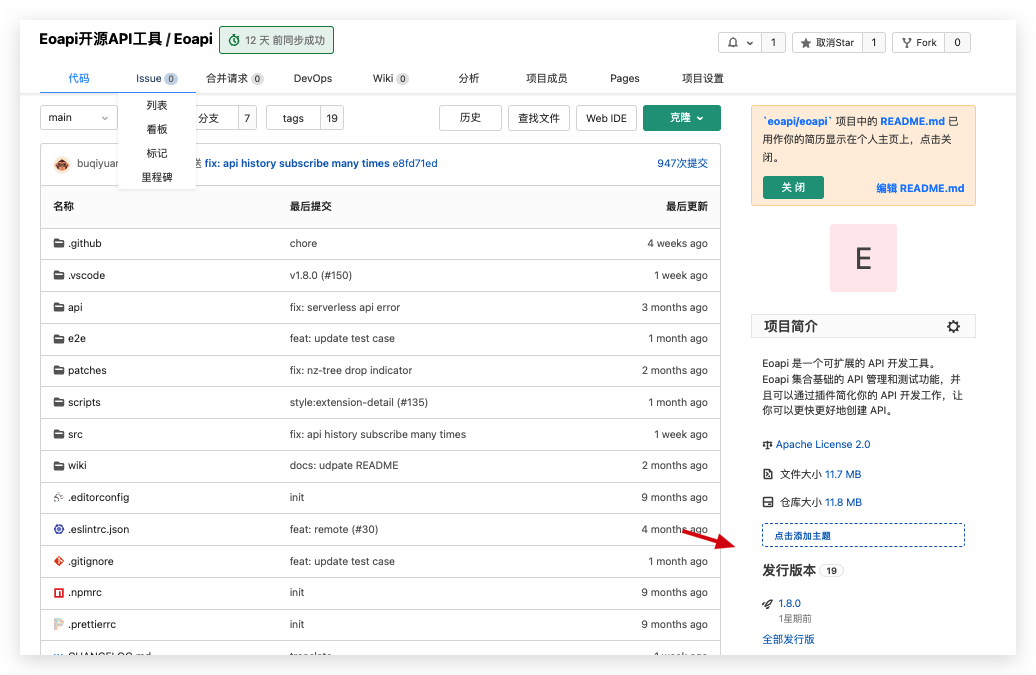
Task: Click the Fork count 0
Action: (x=957, y=42)
